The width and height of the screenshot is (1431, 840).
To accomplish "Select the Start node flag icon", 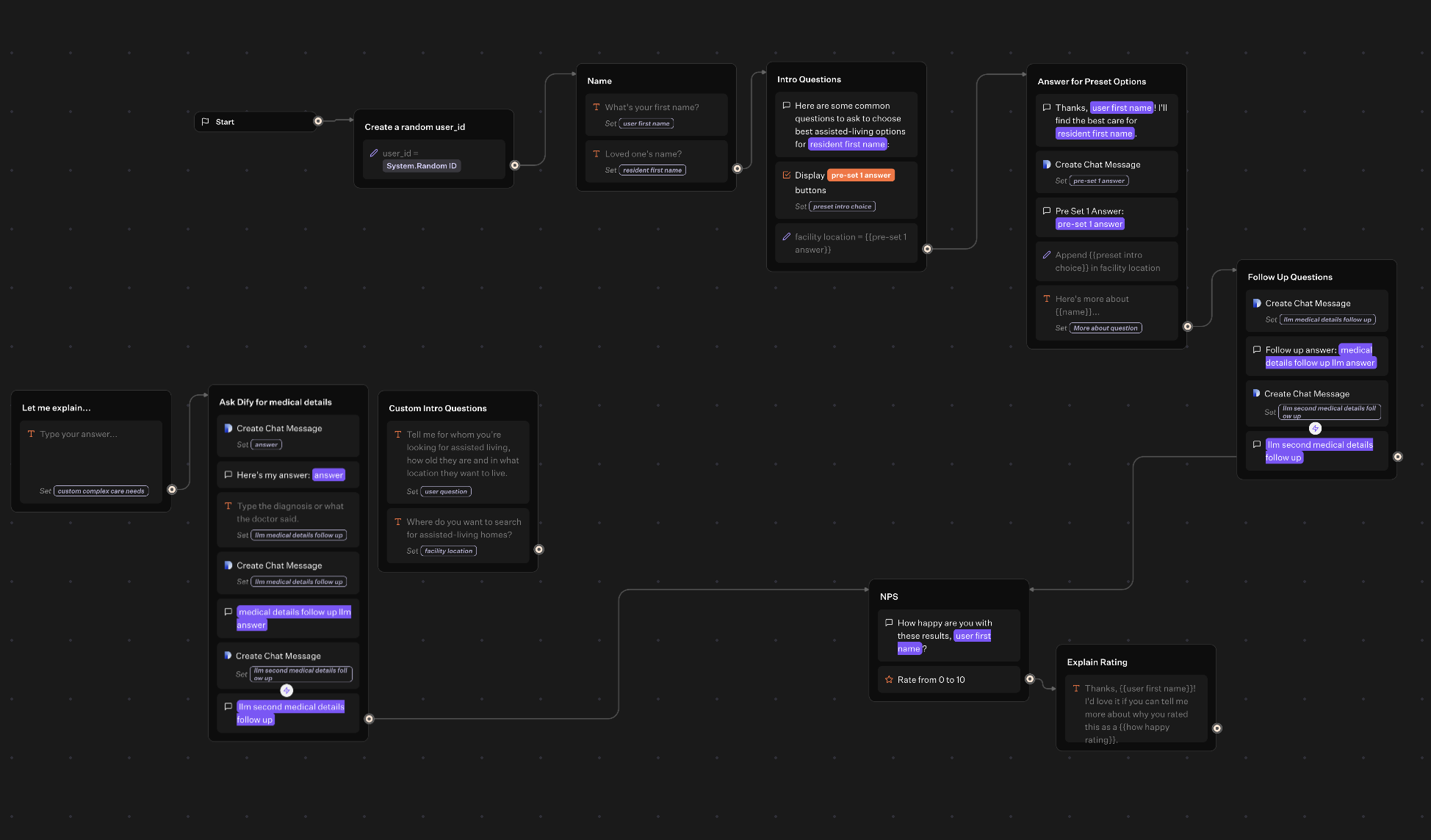I will [x=206, y=121].
